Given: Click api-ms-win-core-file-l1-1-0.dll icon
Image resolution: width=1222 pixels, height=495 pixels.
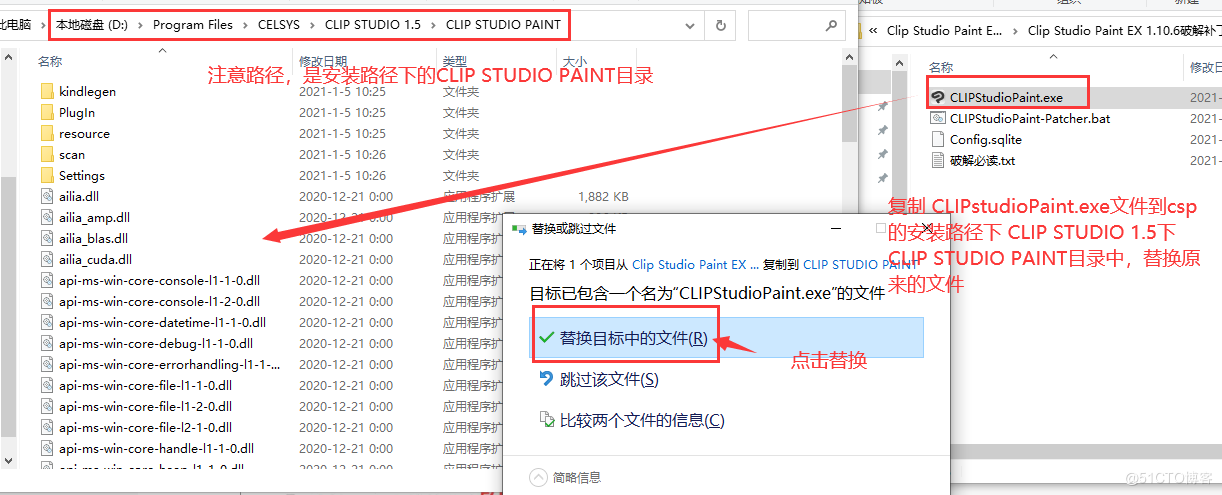Looking at the screenshot, I should point(47,385).
